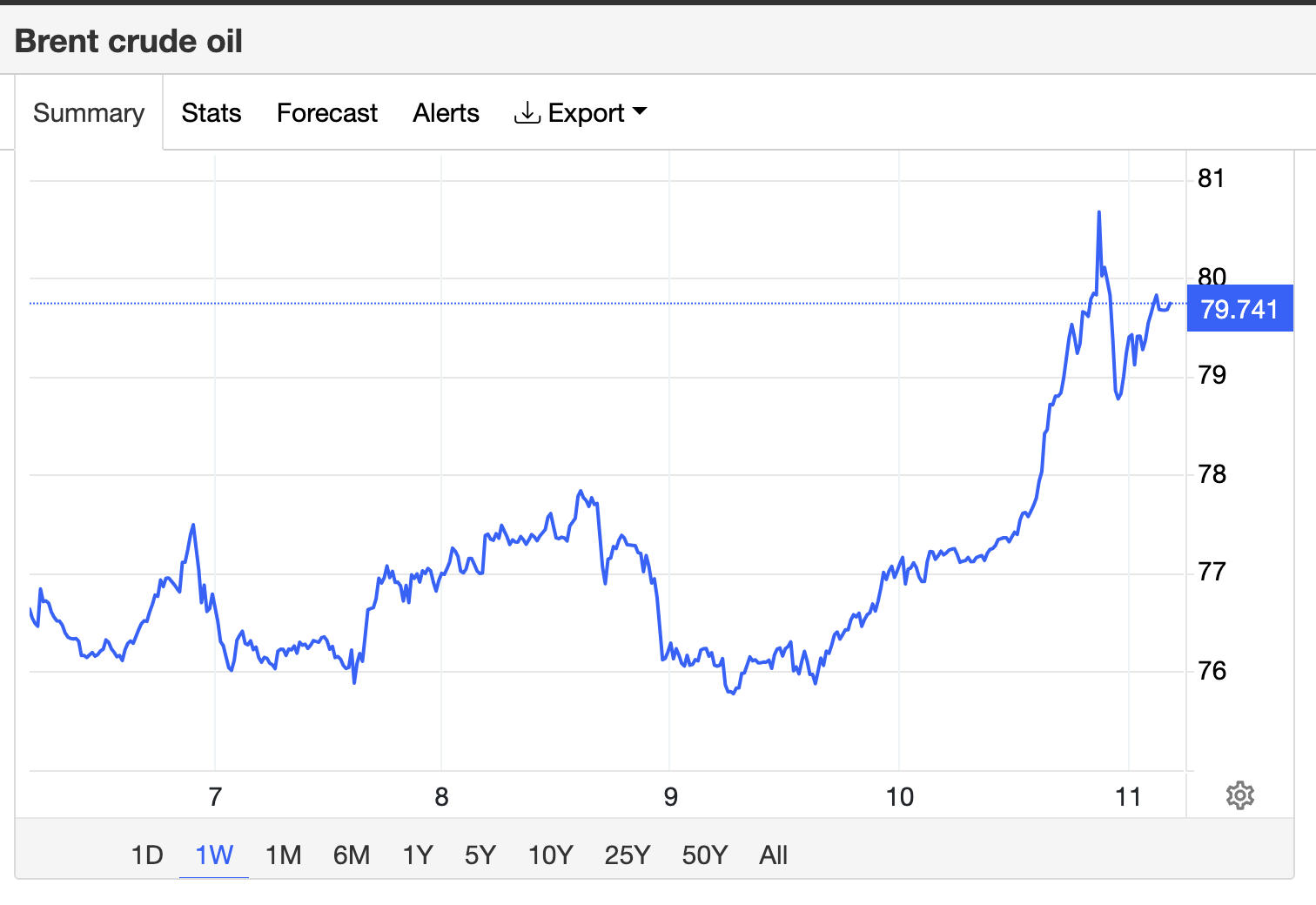The height and width of the screenshot is (905, 1316).
Task: Click the Brent crude oil title
Action: click(x=129, y=41)
